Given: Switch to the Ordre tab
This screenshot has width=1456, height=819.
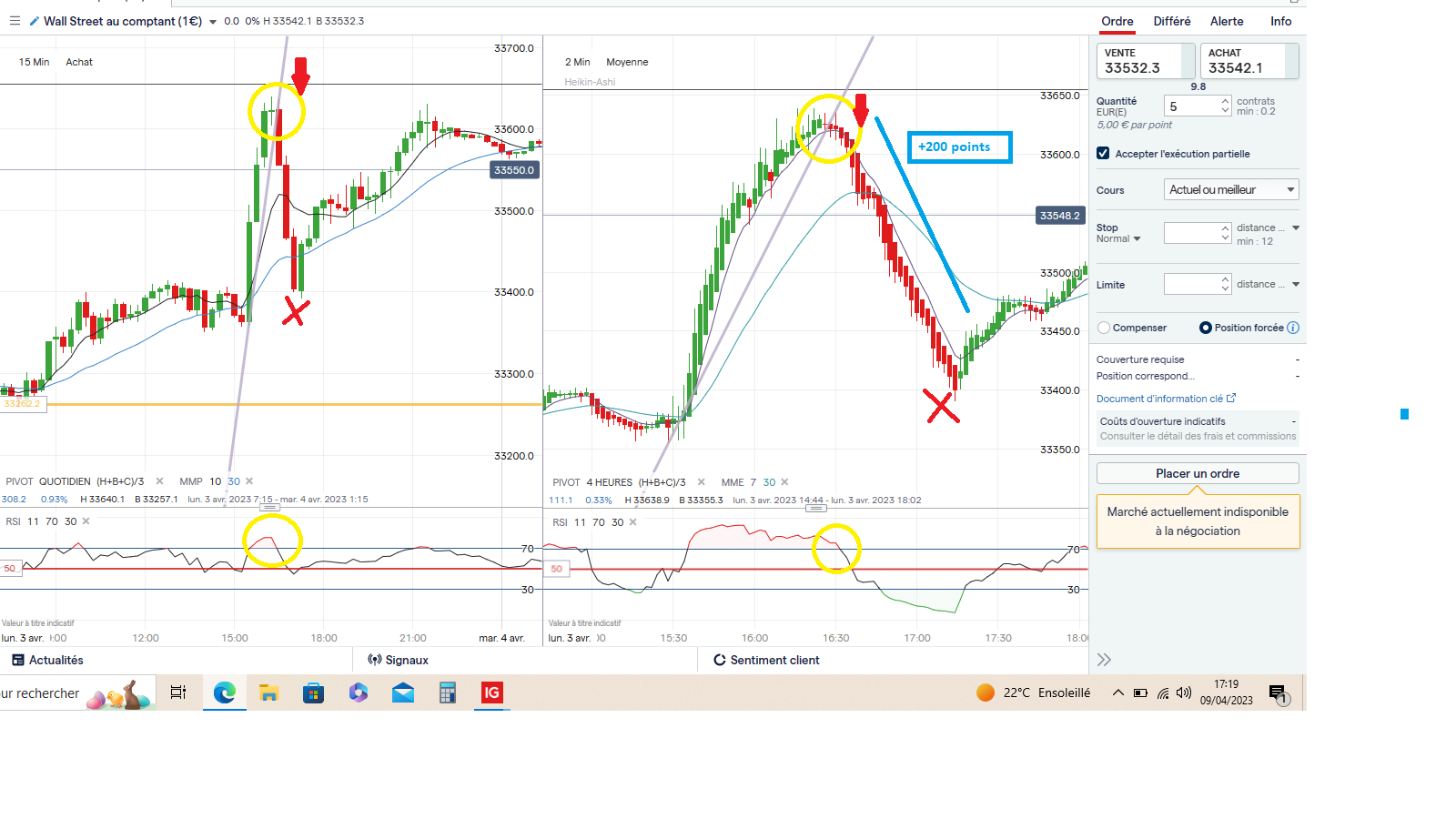Looking at the screenshot, I should click(1117, 21).
